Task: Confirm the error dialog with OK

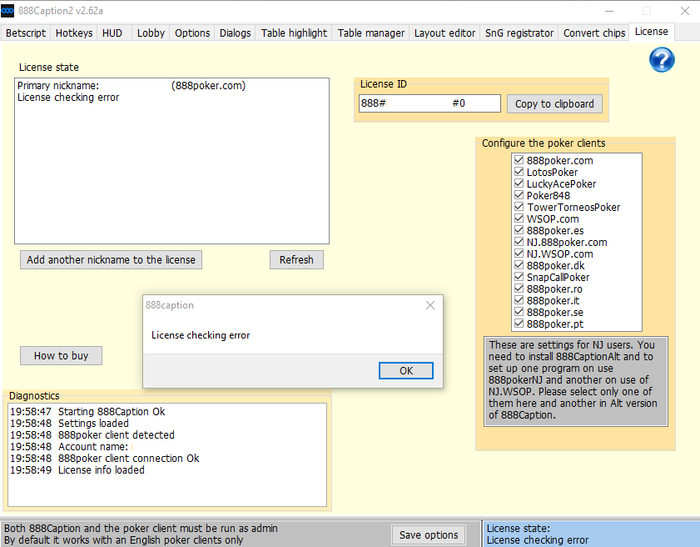Action: tap(406, 371)
